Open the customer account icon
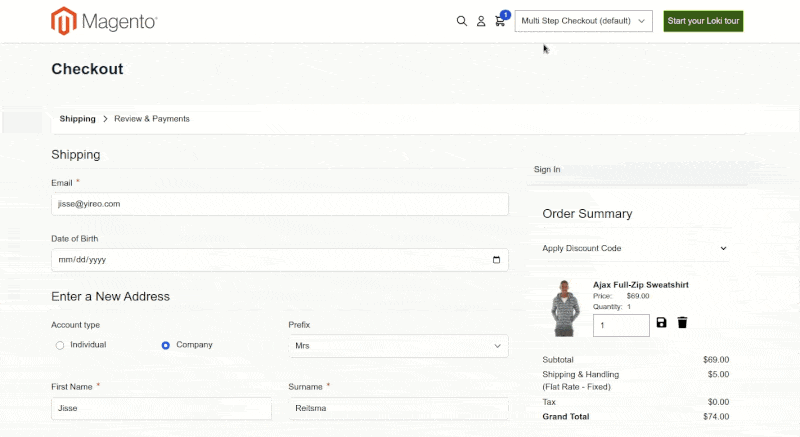800x437 pixels. (x=481, y=21)
